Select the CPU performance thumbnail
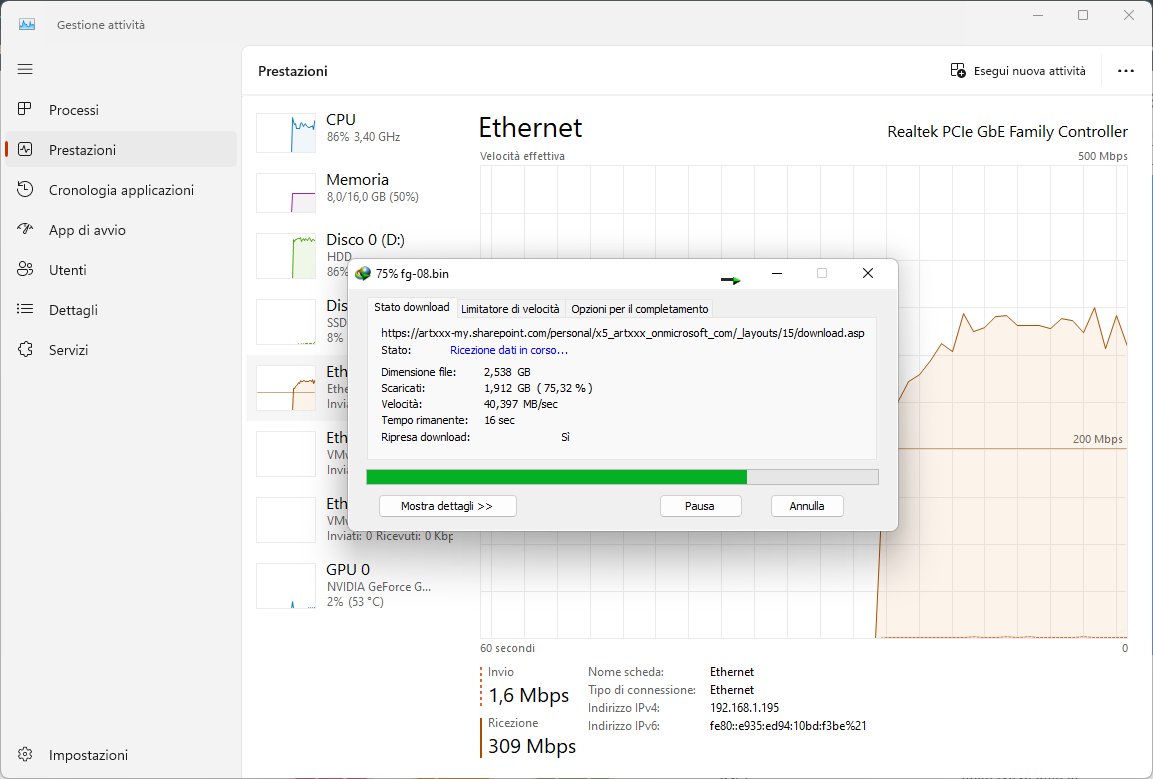 pos(286,133)
